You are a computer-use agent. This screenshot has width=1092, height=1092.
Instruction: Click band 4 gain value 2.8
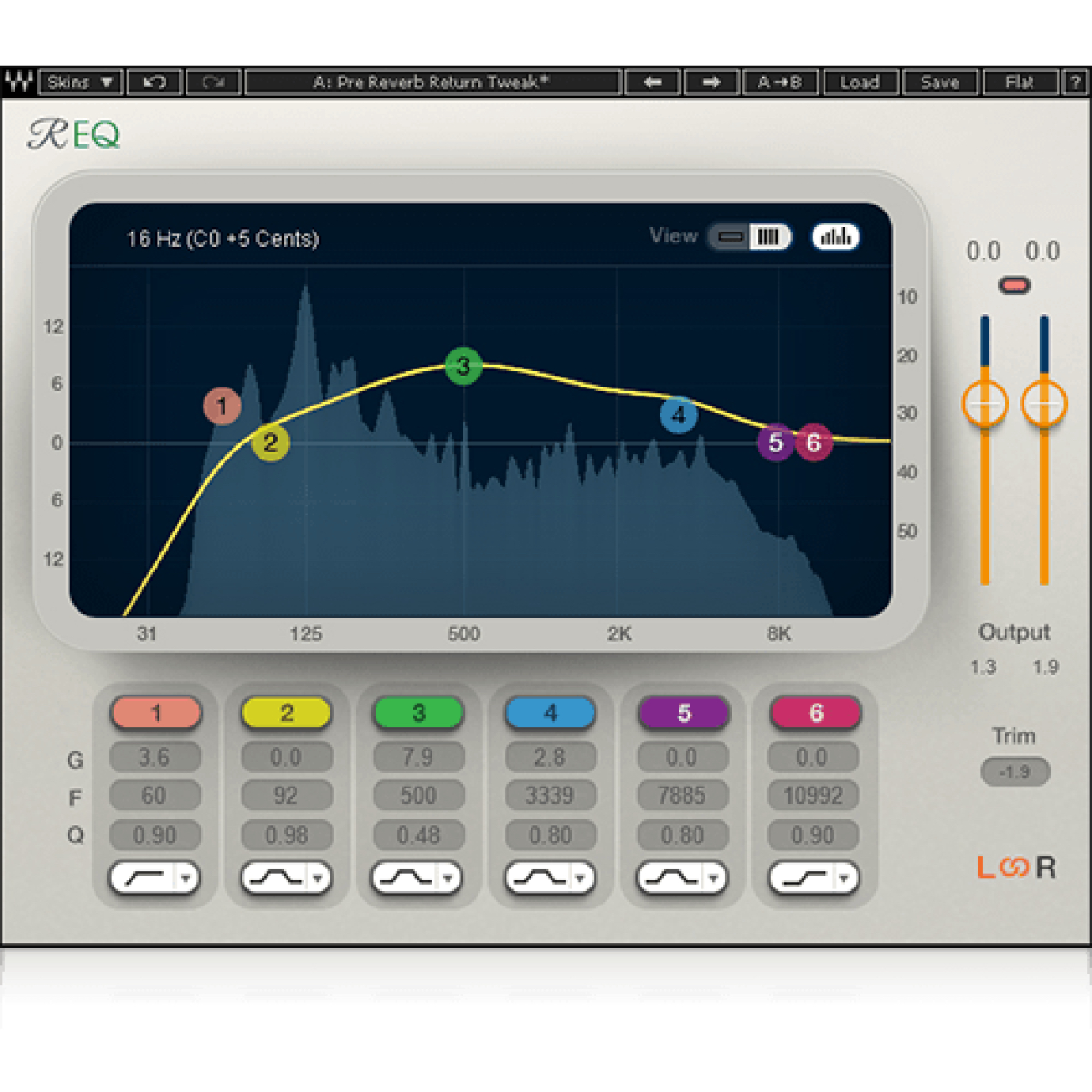pyautogui.click(x=550, y=757)
